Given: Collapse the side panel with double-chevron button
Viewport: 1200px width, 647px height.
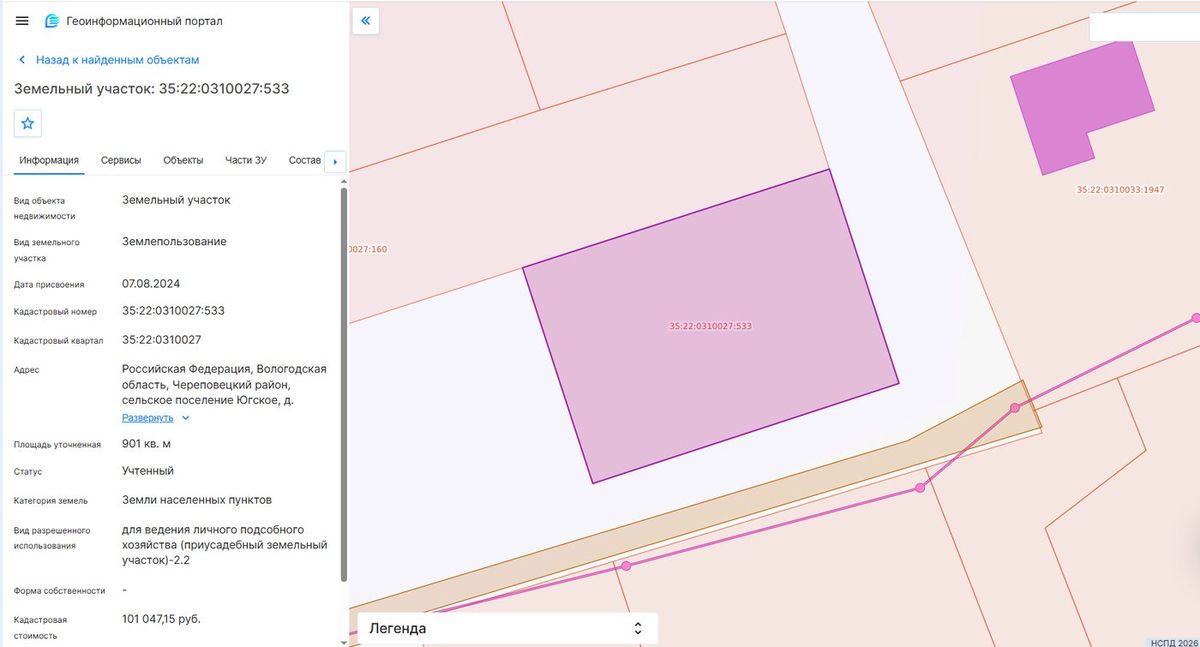Looking at the screenshot, I should coord(366,20).
